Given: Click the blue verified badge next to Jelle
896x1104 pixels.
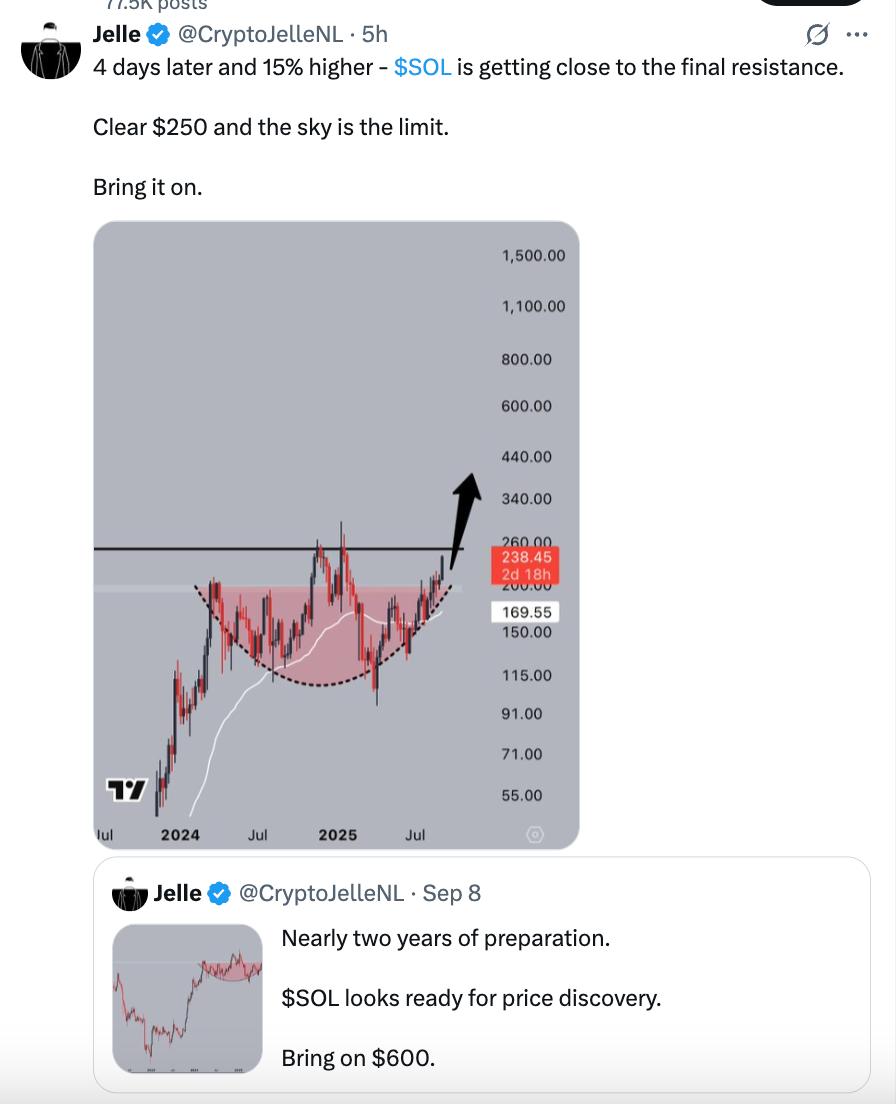Looking at the screenshot, I should [158, 34].
